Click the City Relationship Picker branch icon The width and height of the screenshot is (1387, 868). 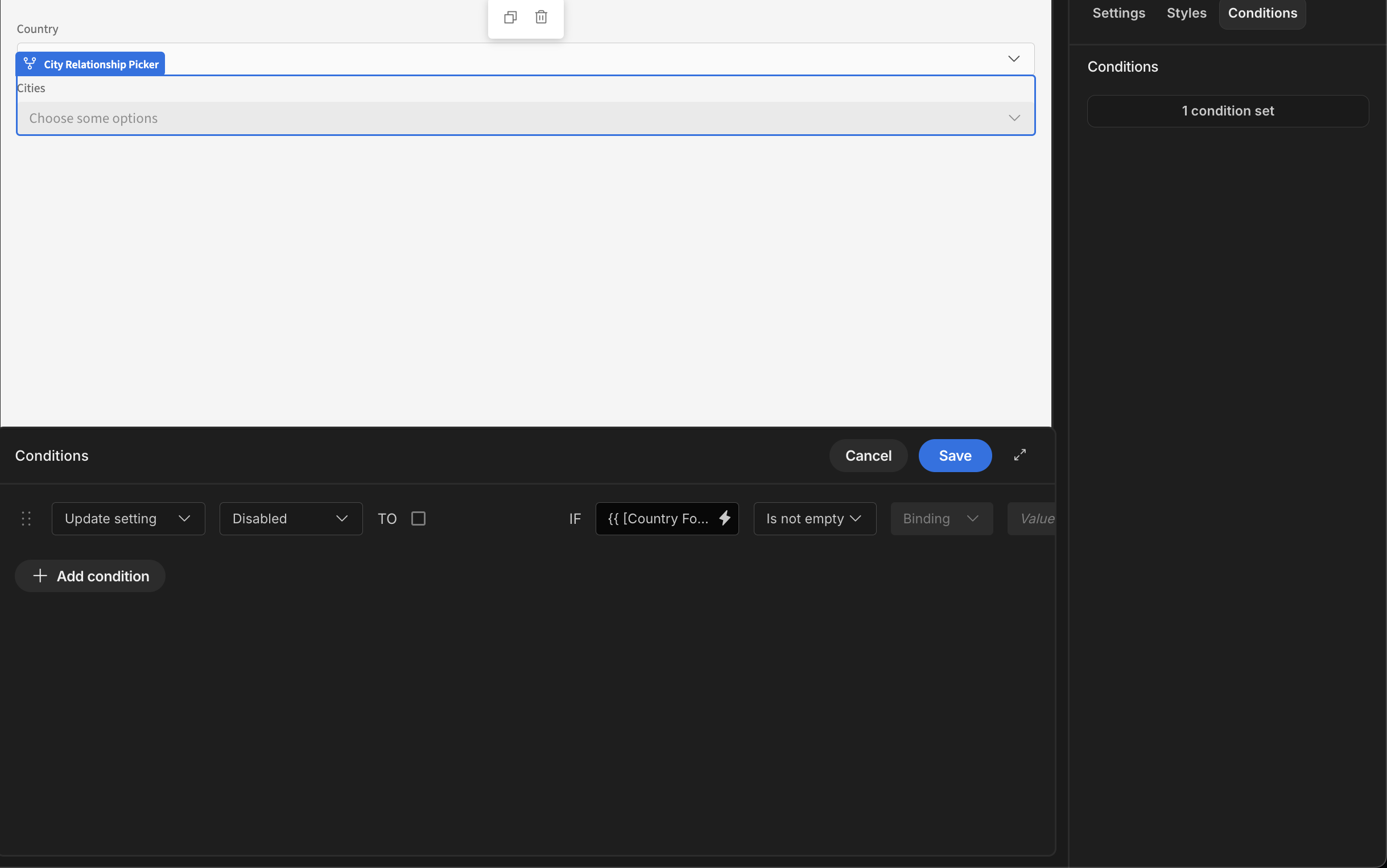tap(30, 64)
